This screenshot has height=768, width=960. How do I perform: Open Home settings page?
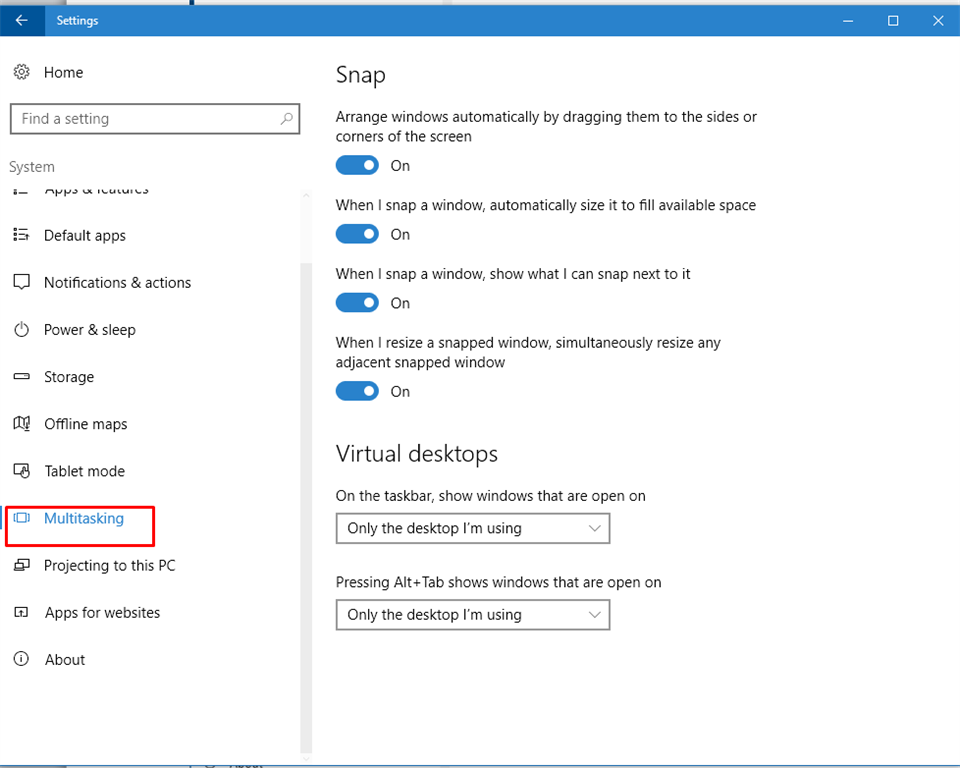pyautogui.click(x=64, y=72)
